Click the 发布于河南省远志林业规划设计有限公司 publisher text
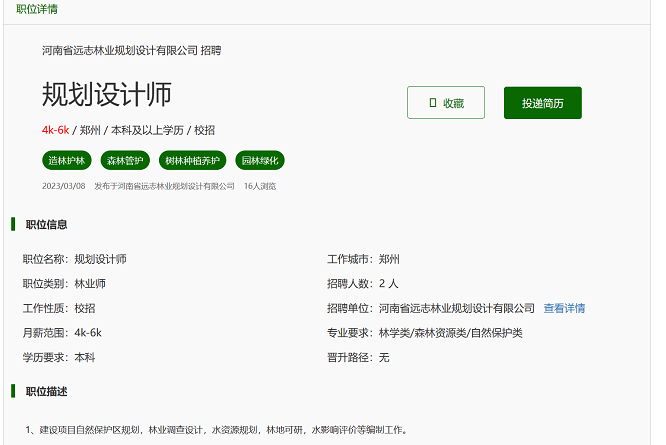Screen dimensions: 666x445 tap(164, 186)
